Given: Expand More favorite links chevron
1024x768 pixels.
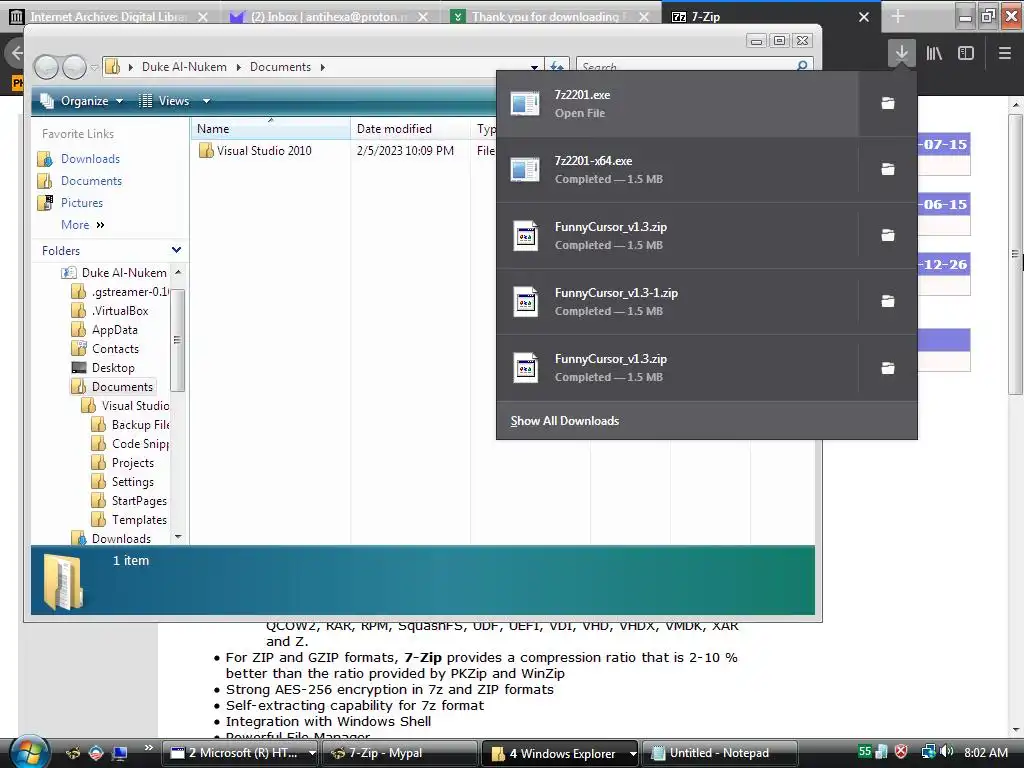Looking at the screenshot, I should click(x=100, y=225).
